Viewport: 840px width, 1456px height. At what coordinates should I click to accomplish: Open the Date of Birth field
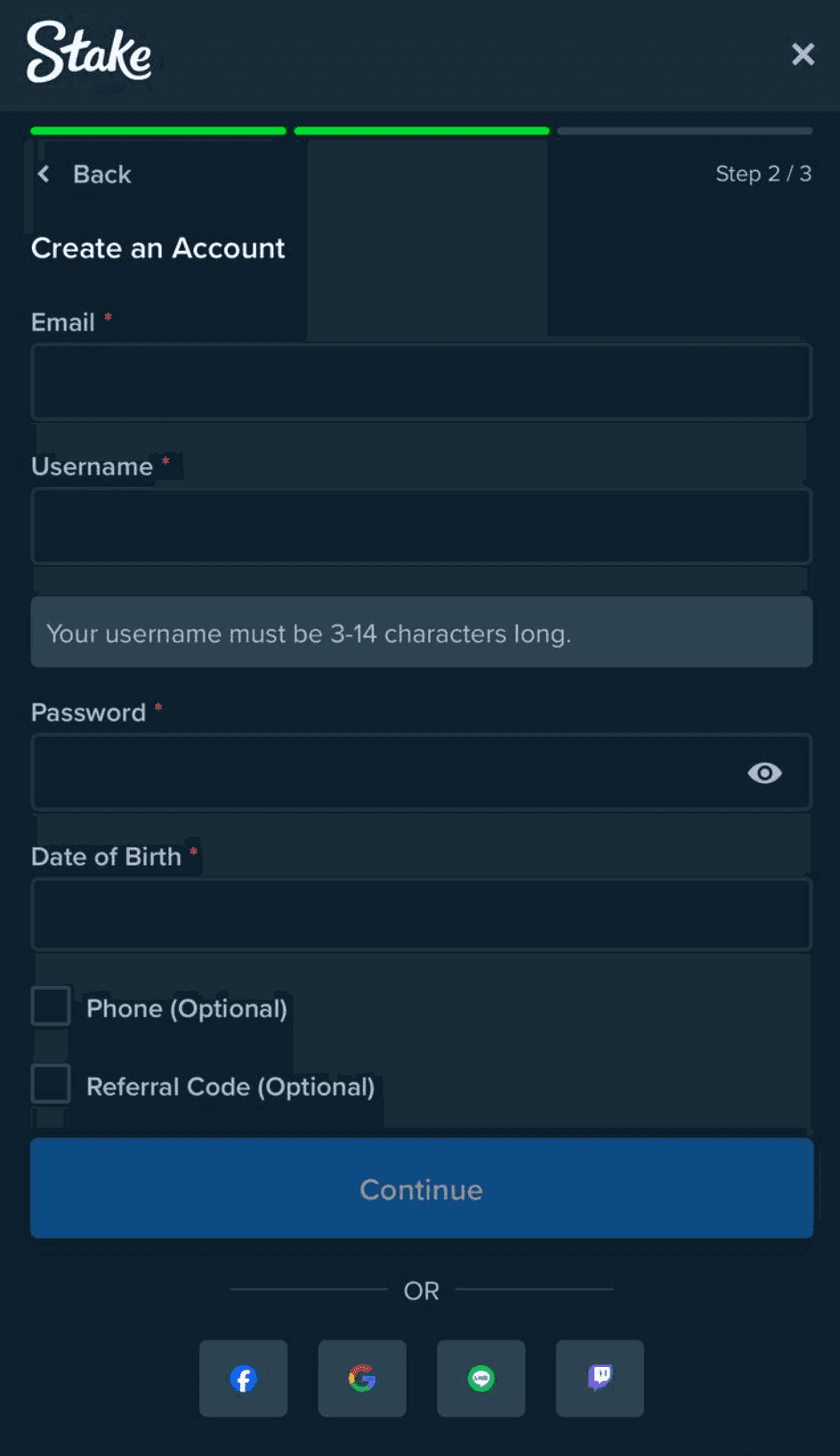point(421,915)
